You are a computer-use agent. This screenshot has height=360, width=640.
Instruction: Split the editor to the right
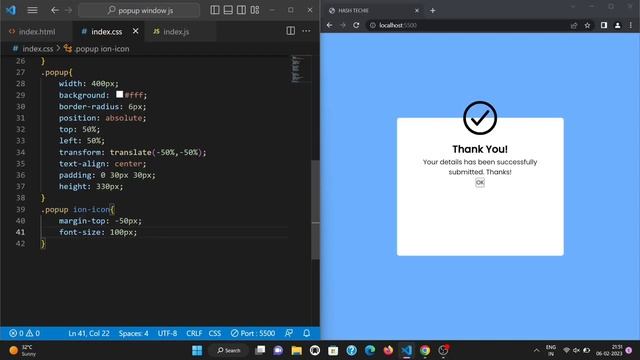tap(291, 31)
